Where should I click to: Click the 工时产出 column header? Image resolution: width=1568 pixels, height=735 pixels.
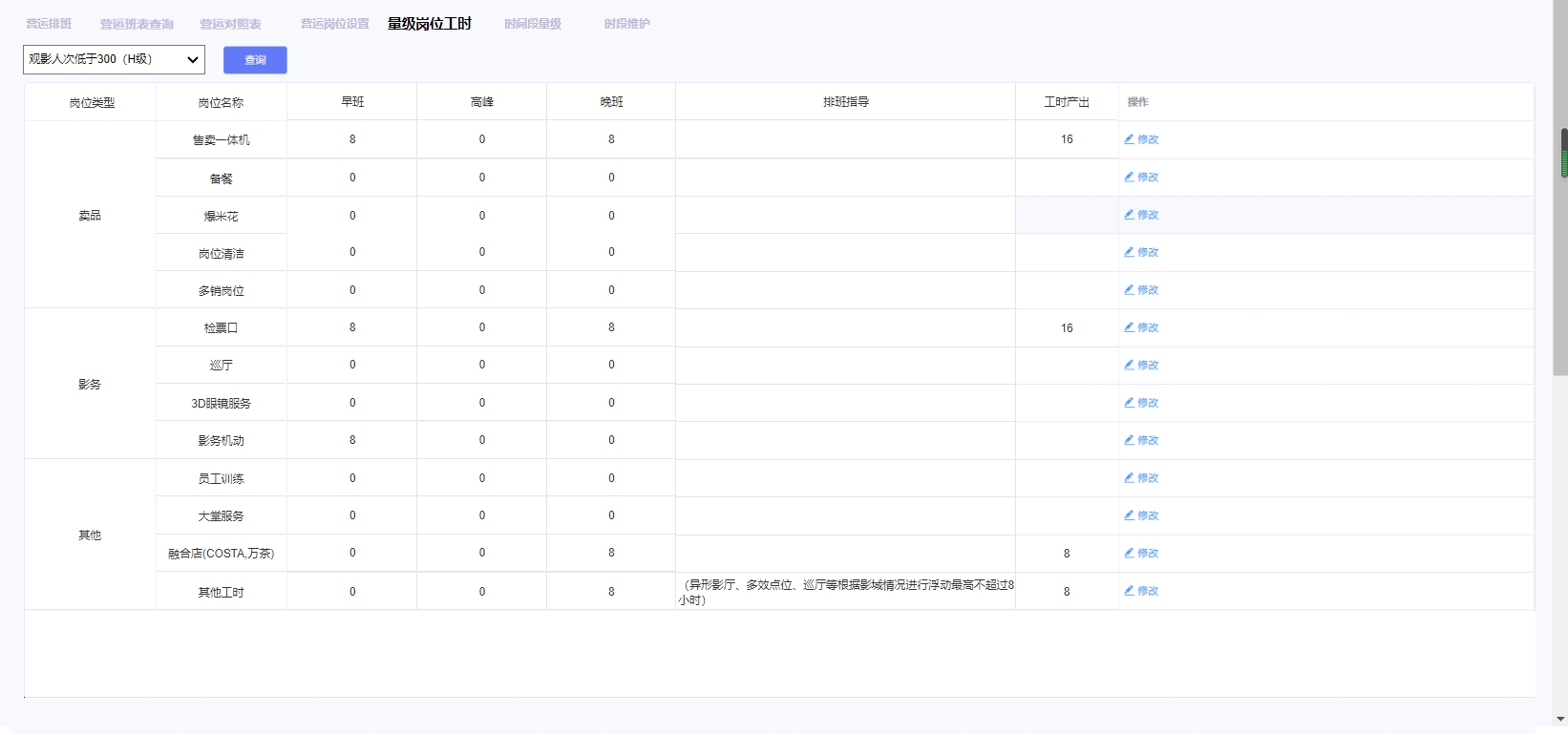tap(1067, 101)
